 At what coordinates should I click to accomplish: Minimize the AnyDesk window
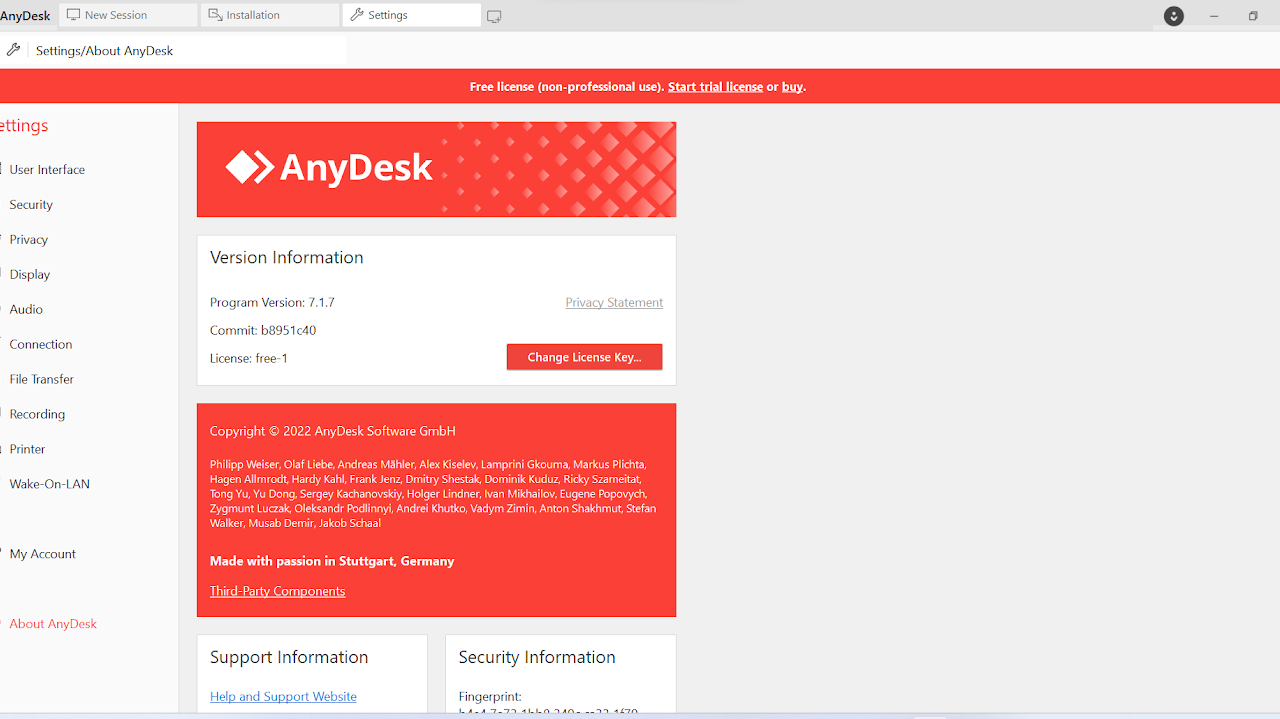click(x=1214, y=16)
